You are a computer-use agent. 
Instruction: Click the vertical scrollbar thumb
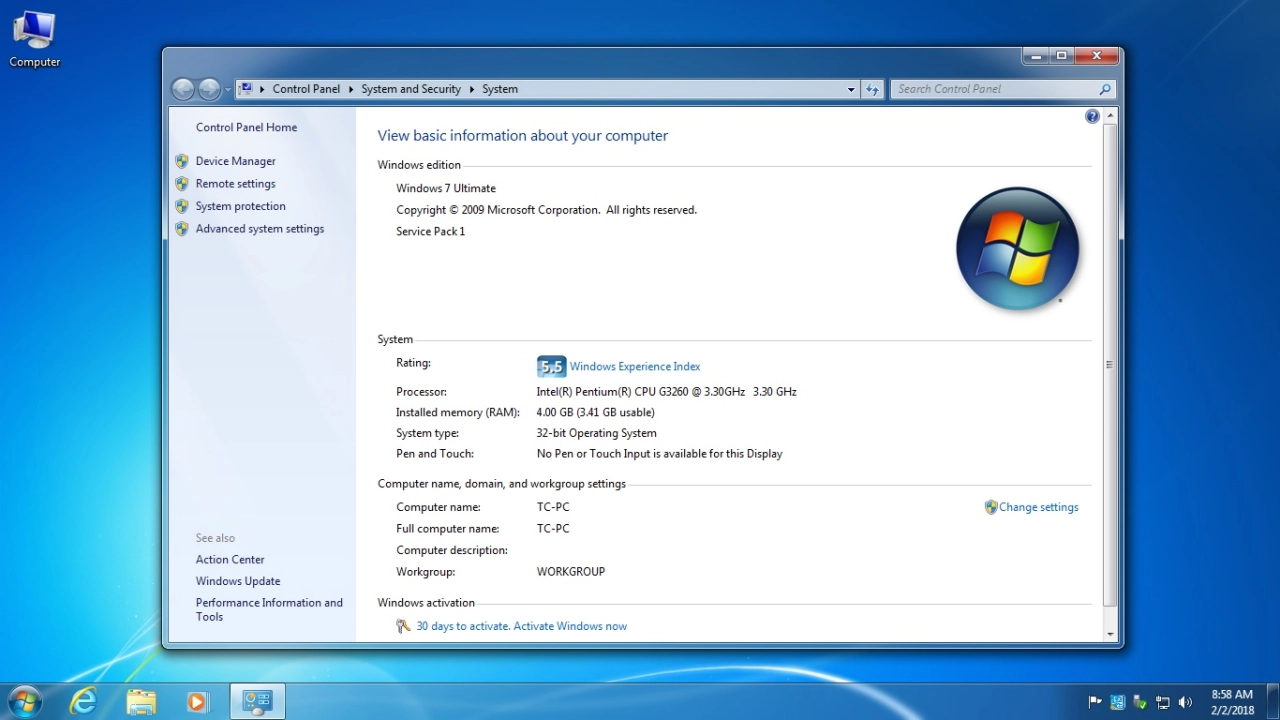click(1110, 365)
